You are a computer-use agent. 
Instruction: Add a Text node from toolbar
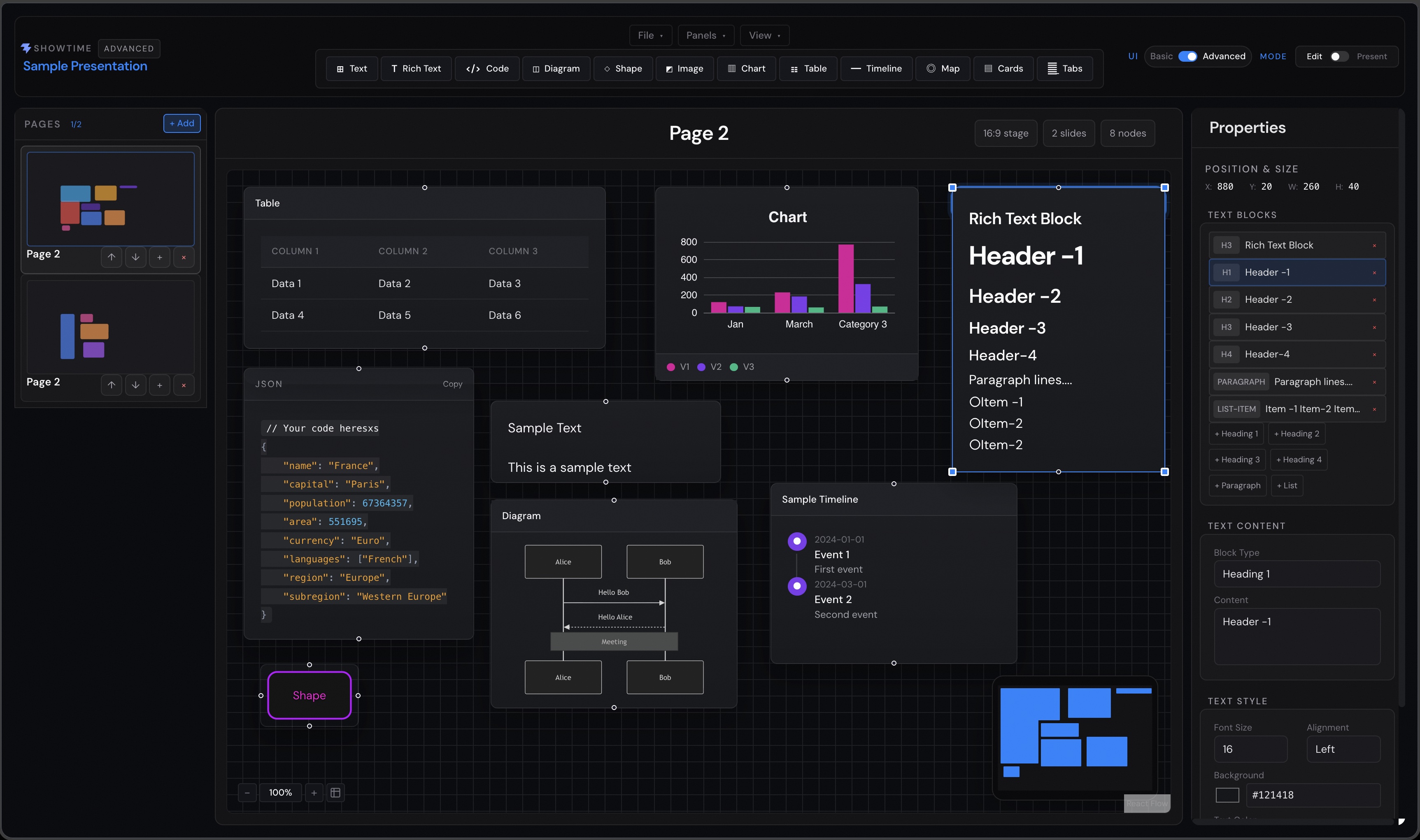(x=352, y=68)
